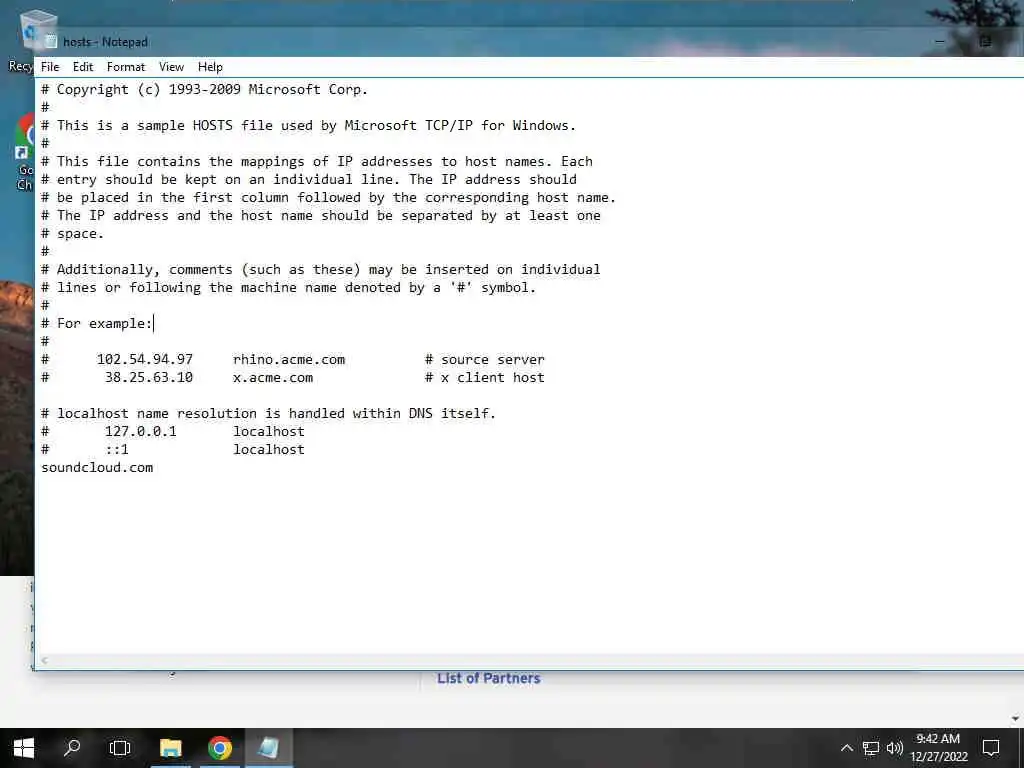Select the Notepad taskbar button

[268, 748]
